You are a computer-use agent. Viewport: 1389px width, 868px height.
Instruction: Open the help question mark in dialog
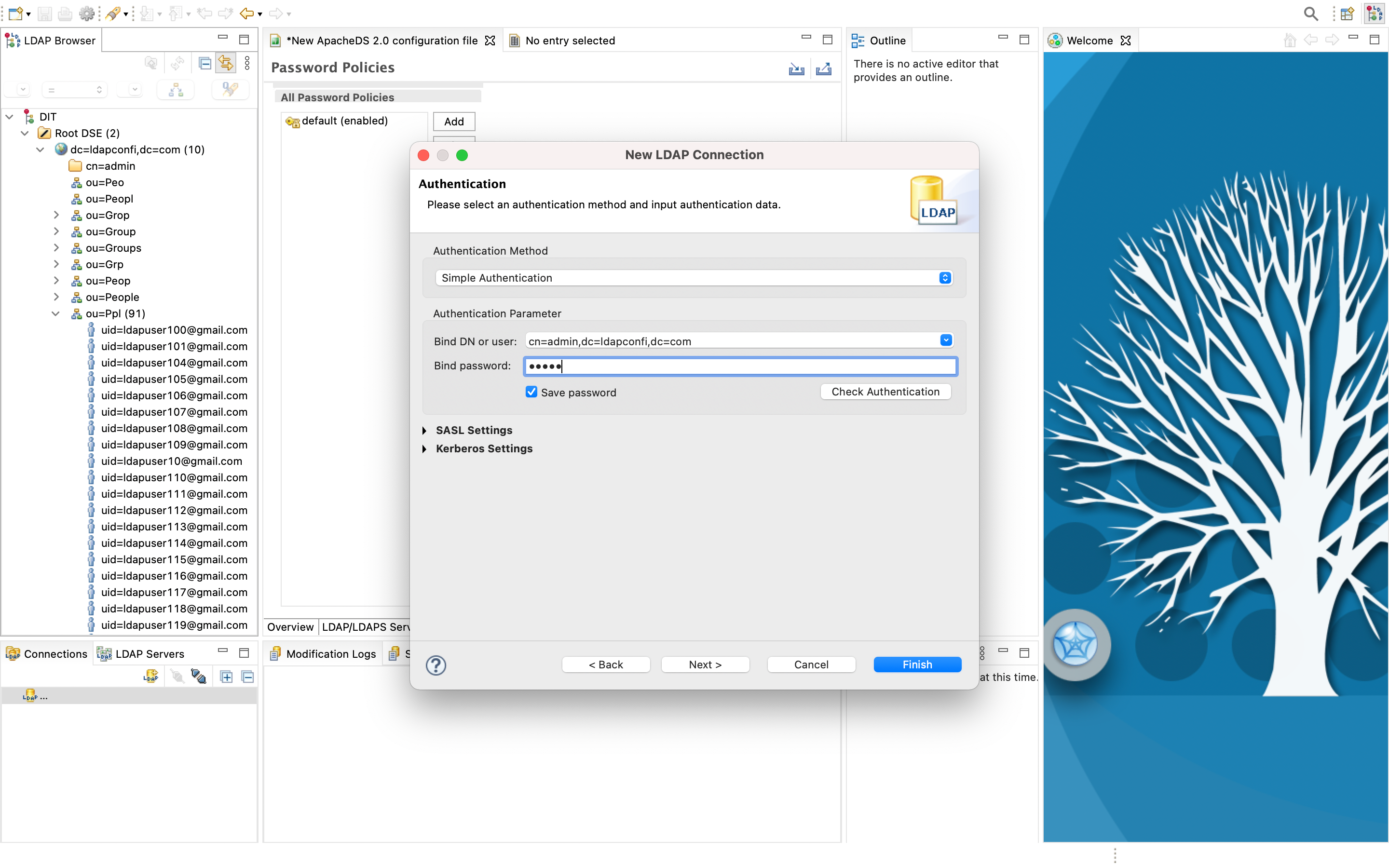click(x=436, y=665)
